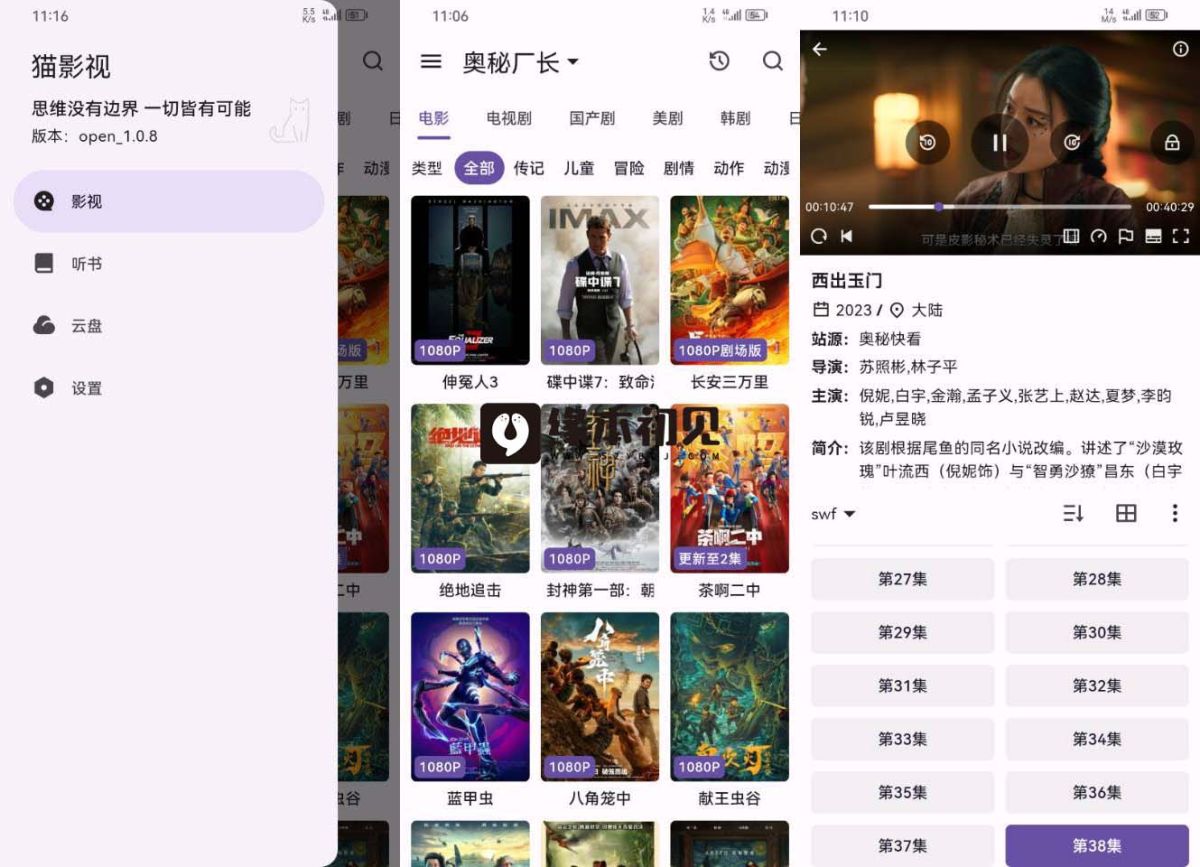Filter movies by 剧情 genre

(x=679, y=168)
